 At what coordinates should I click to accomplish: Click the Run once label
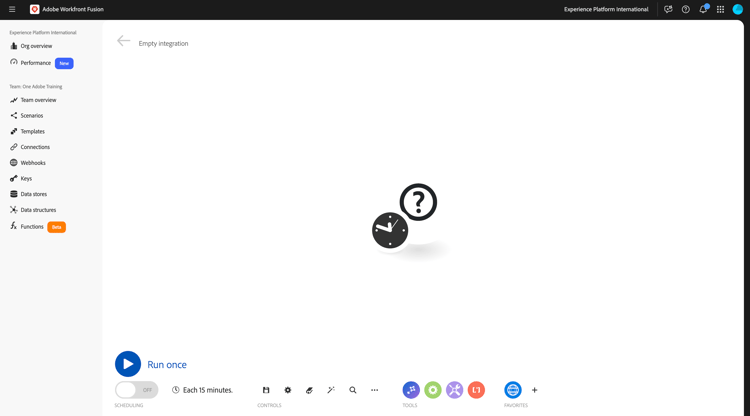[x=167, y=364]
